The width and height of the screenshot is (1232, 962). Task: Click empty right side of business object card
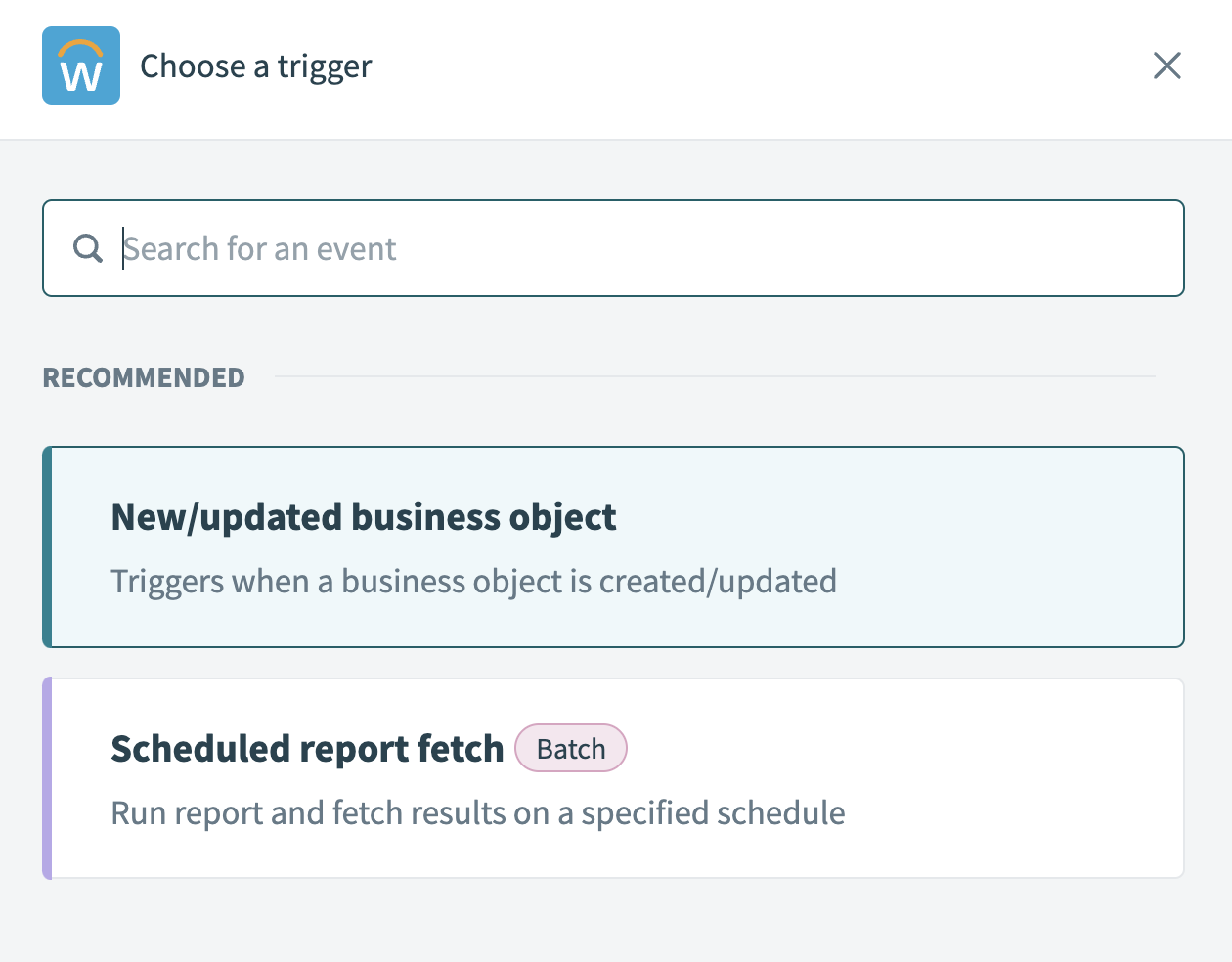(1027, 547)
